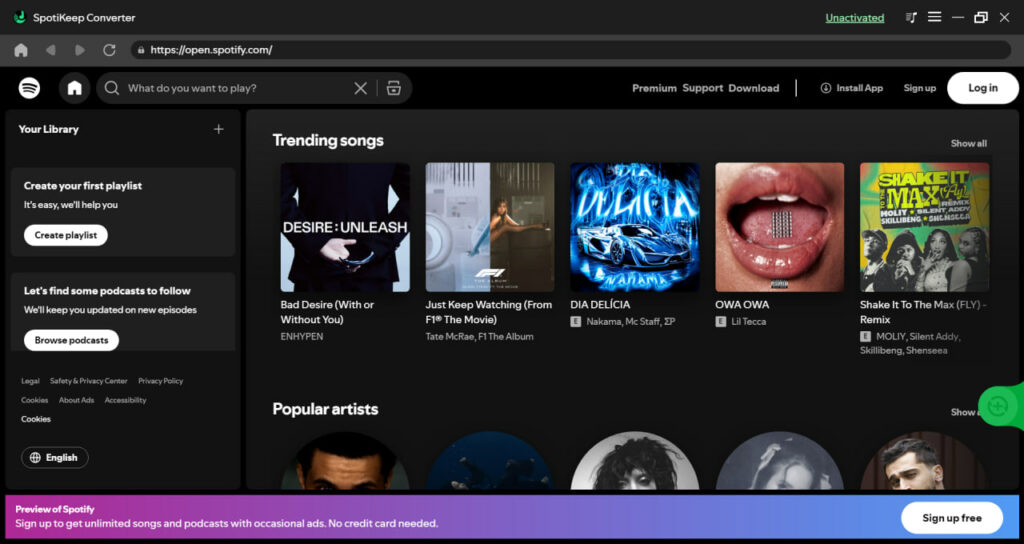Image resolution: width=1024 pixels, height=544 pixels.
Task: Click the Browse podcasts button
Action: [71, 340]
